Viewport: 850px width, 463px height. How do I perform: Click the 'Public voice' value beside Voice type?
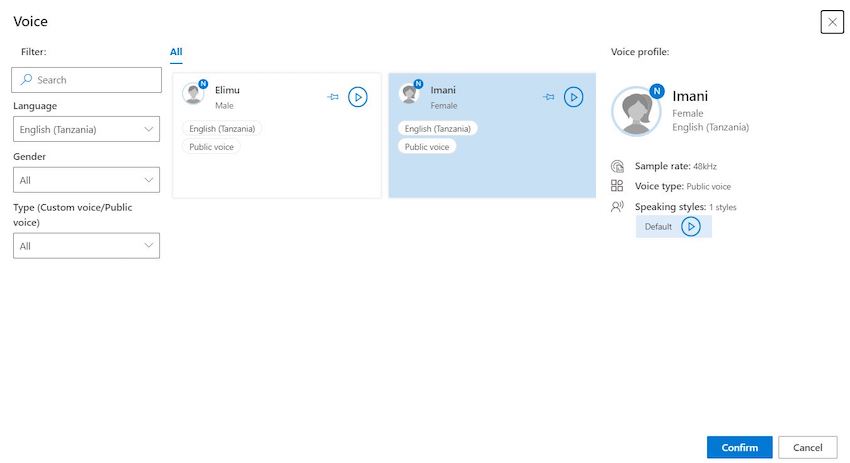[709, 187]
